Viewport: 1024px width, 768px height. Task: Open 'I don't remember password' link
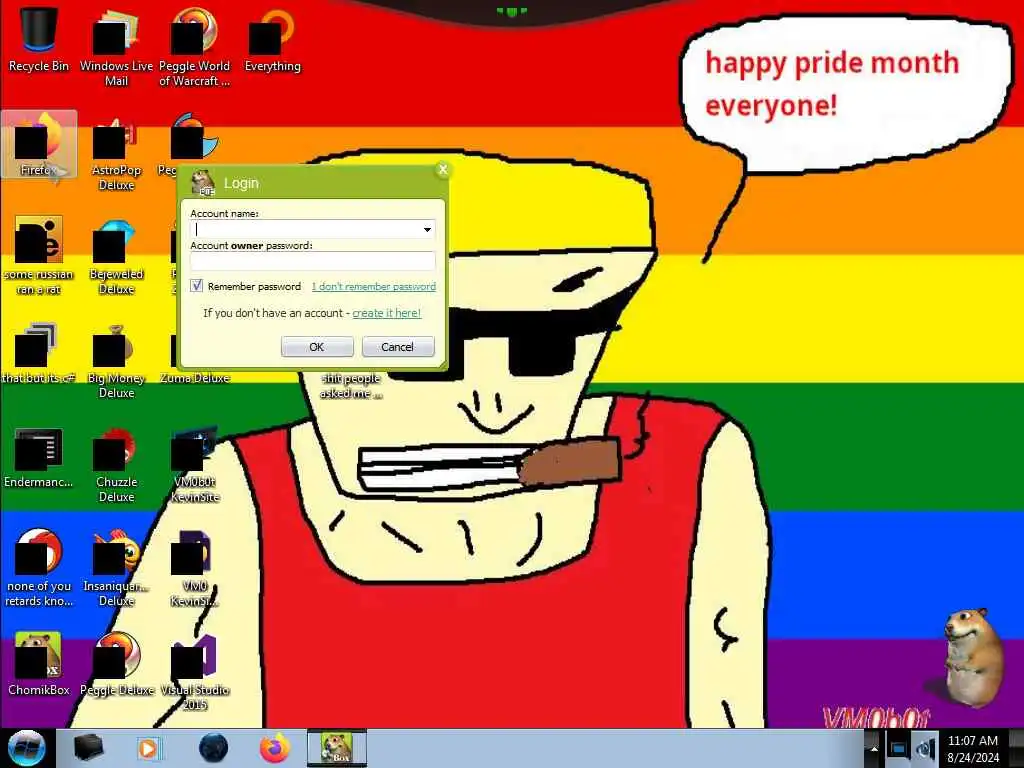[374, 286]
